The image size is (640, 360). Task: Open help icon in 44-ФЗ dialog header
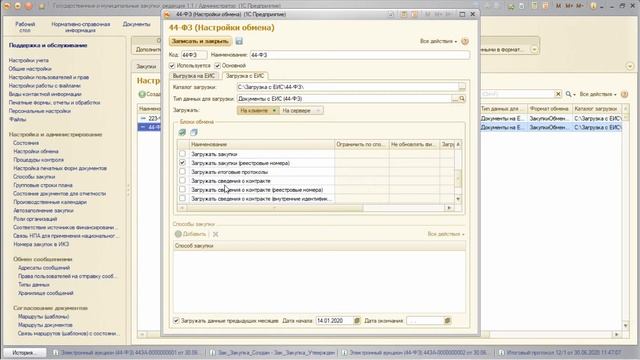(464, 41)
